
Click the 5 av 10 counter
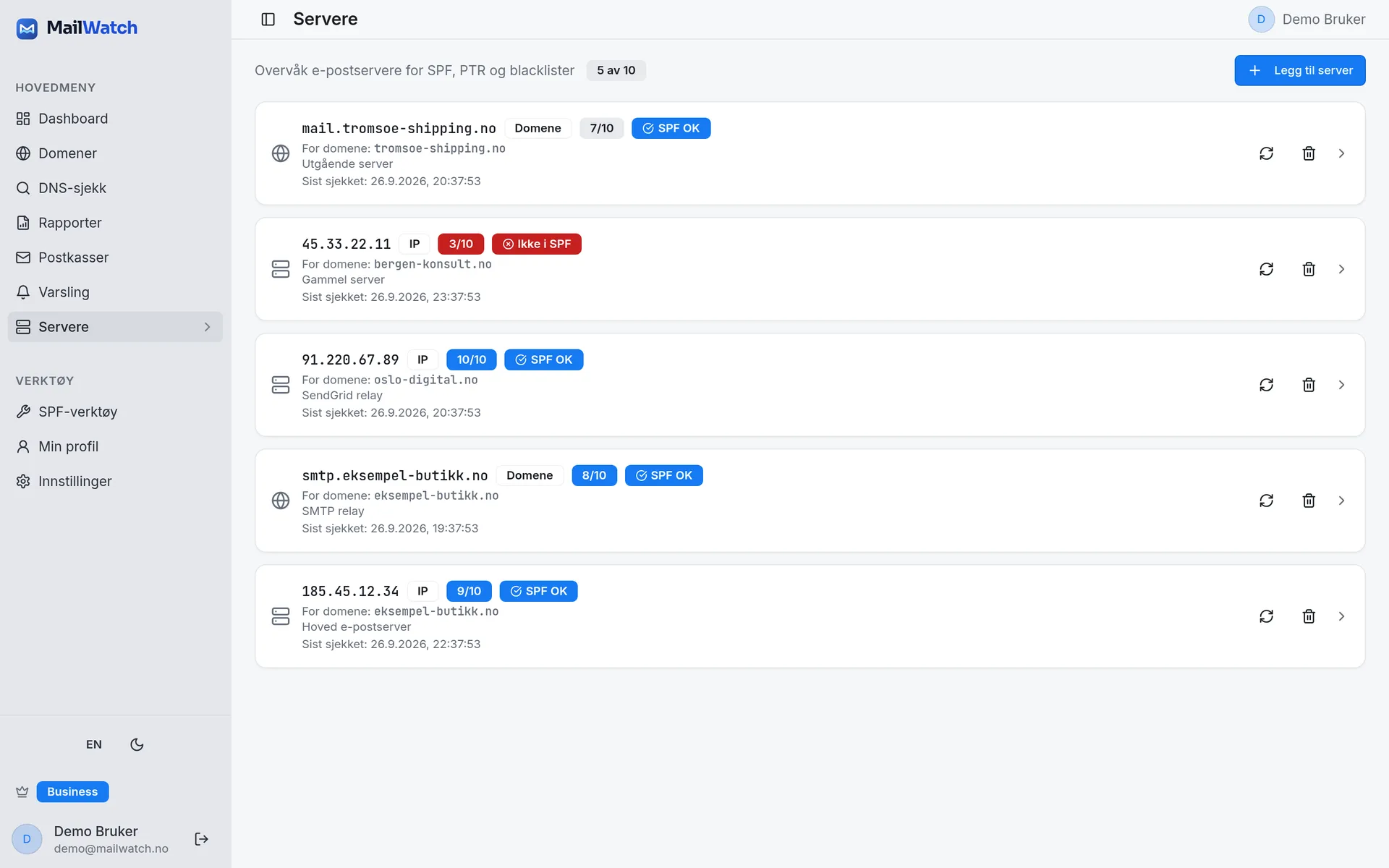click(x=616, y=70)
